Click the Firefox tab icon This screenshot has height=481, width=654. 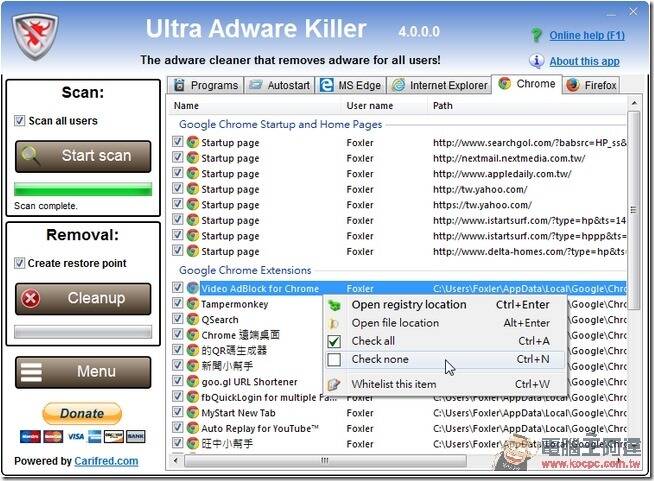pos(573,85)
